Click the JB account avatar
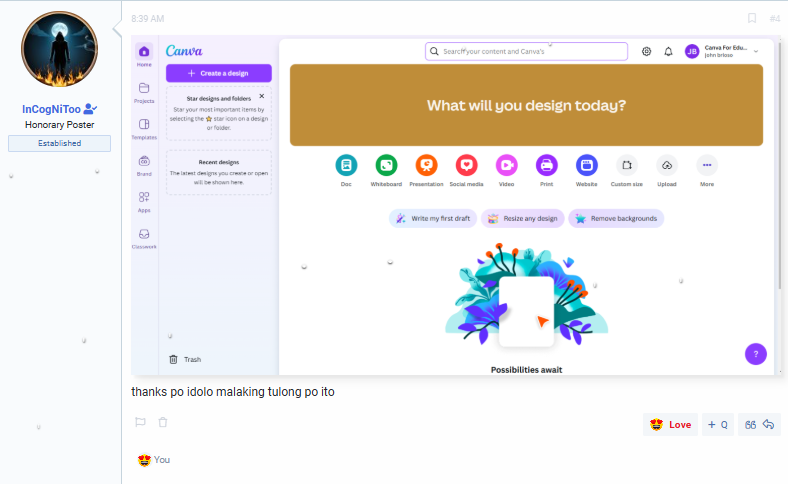This screenshot has height=484, width=788. click(x=692, y=51)
